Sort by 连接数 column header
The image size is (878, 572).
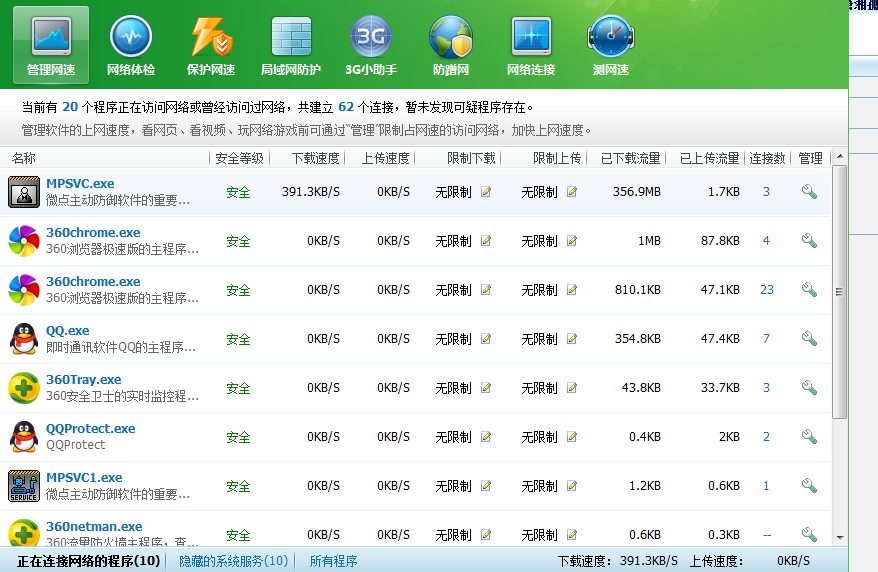(767, 158)
